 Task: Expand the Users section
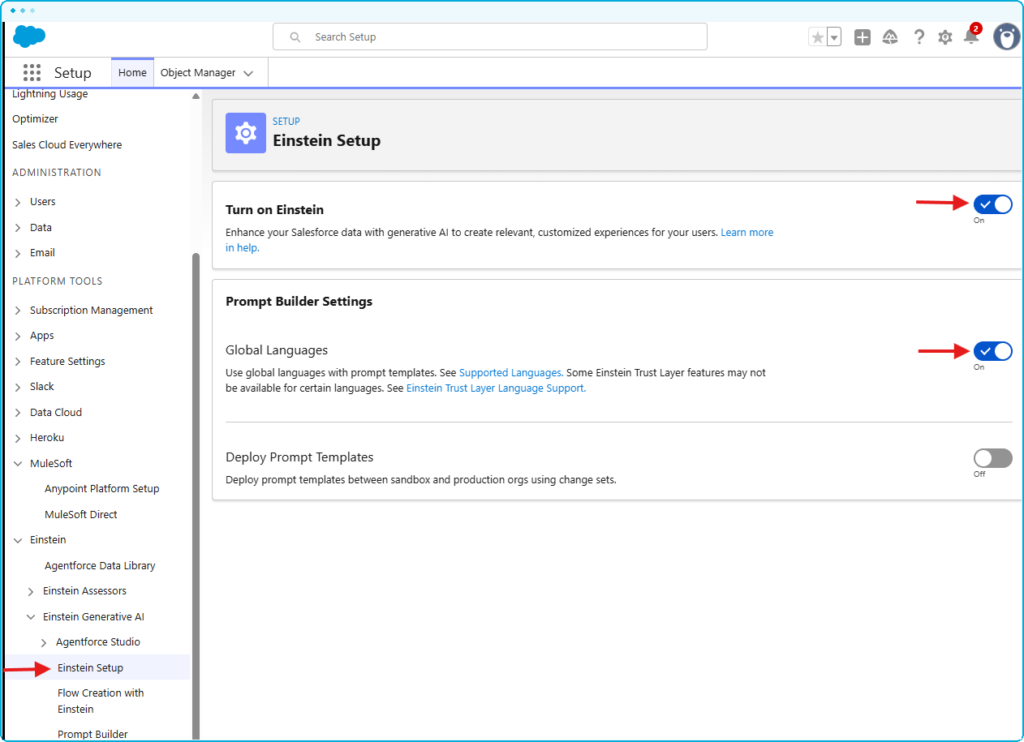[18, 202]
